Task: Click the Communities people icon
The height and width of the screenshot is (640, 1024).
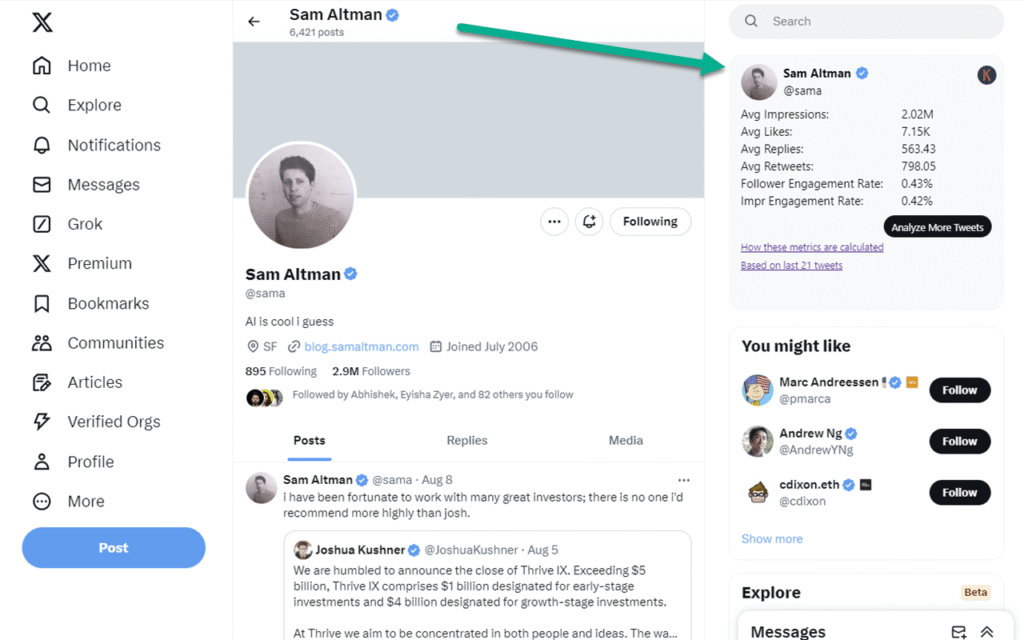Action: 43,342
